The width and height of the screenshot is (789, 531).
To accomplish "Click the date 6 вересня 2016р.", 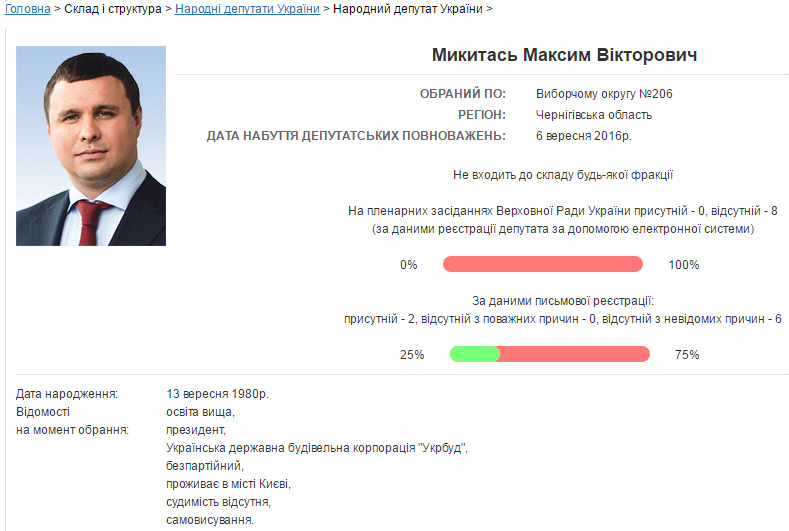I will click(x=583, y=135).
